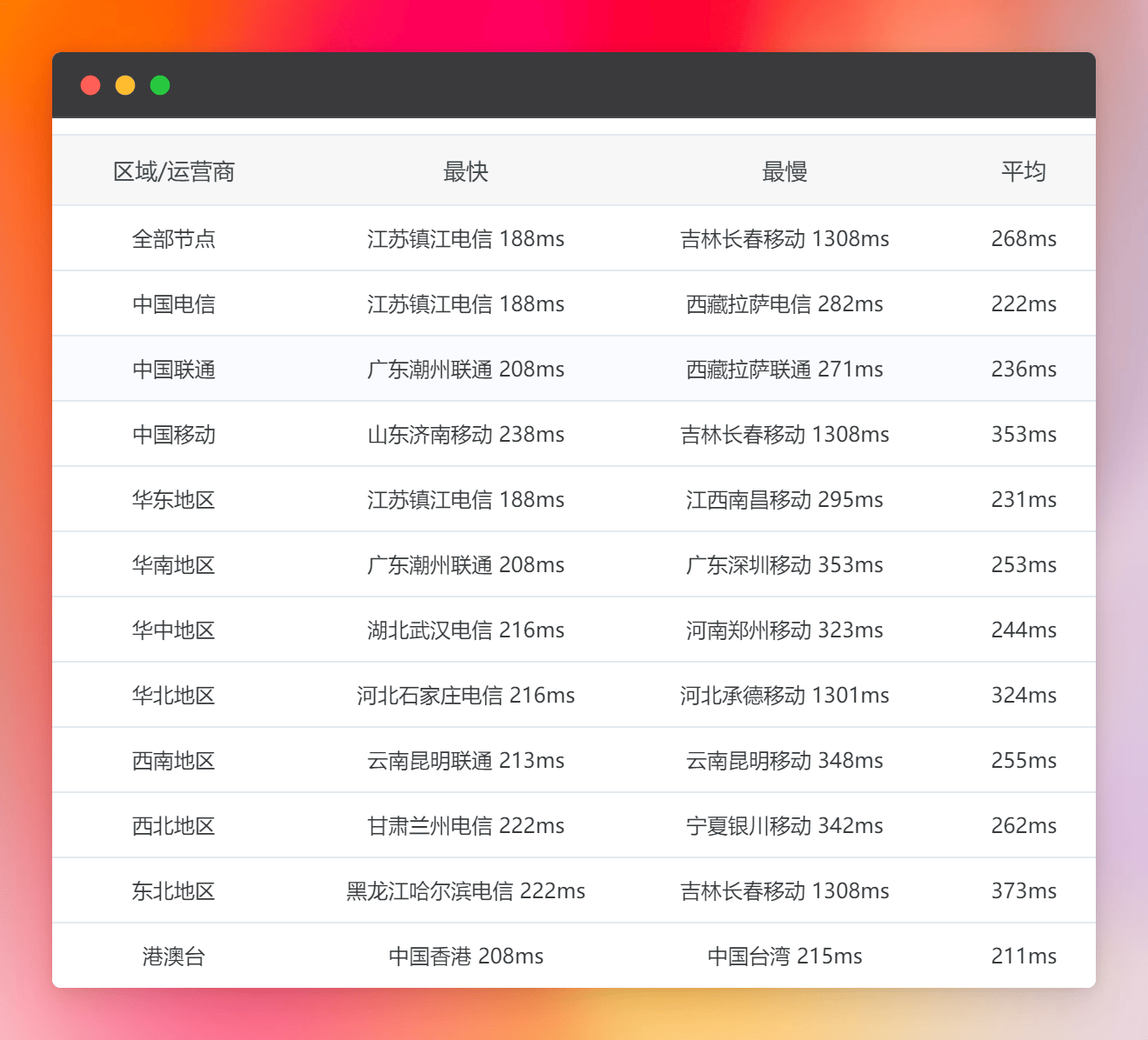Select the '东北地区' row label
The width and height of the screenshot is (1148, 1040).
(x=174, y=890)
